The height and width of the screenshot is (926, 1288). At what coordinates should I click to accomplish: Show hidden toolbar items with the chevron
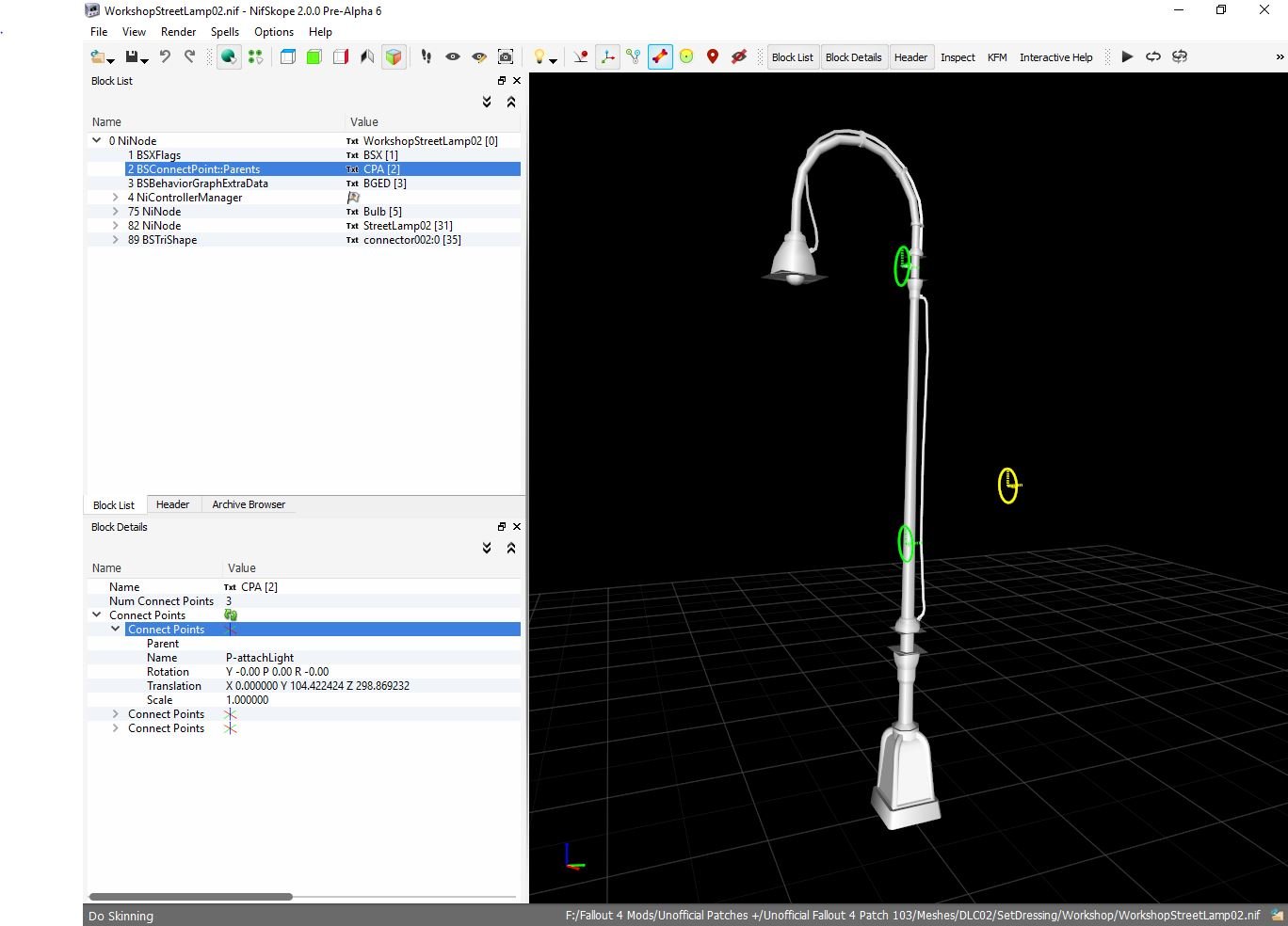(x=1280, y=57)
